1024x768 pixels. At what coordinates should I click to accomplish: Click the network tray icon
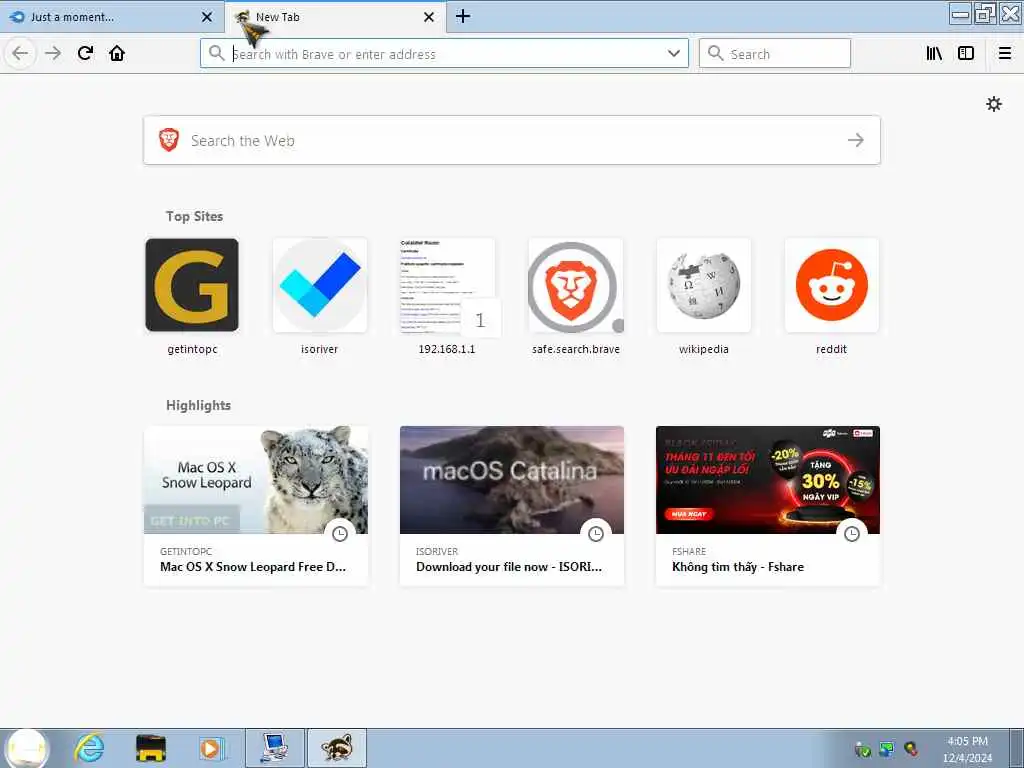click(887, 748)
